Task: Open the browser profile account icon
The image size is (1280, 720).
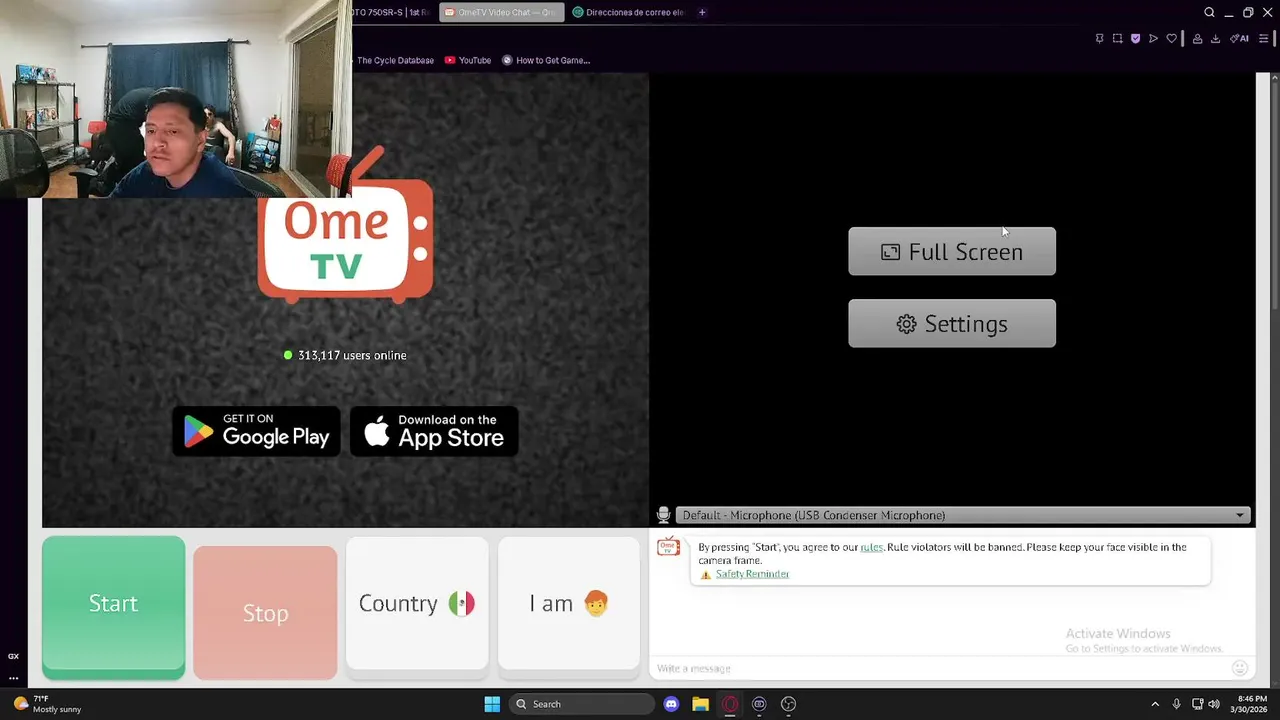Action: point(1197,39)
